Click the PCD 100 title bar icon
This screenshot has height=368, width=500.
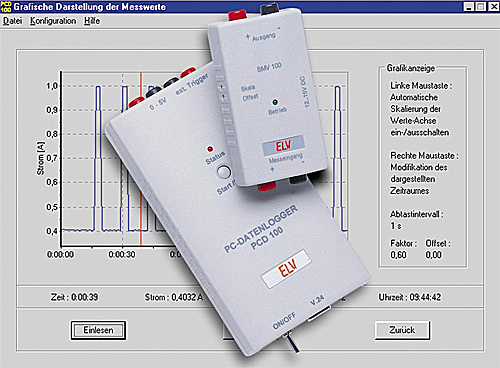point(6,6)
